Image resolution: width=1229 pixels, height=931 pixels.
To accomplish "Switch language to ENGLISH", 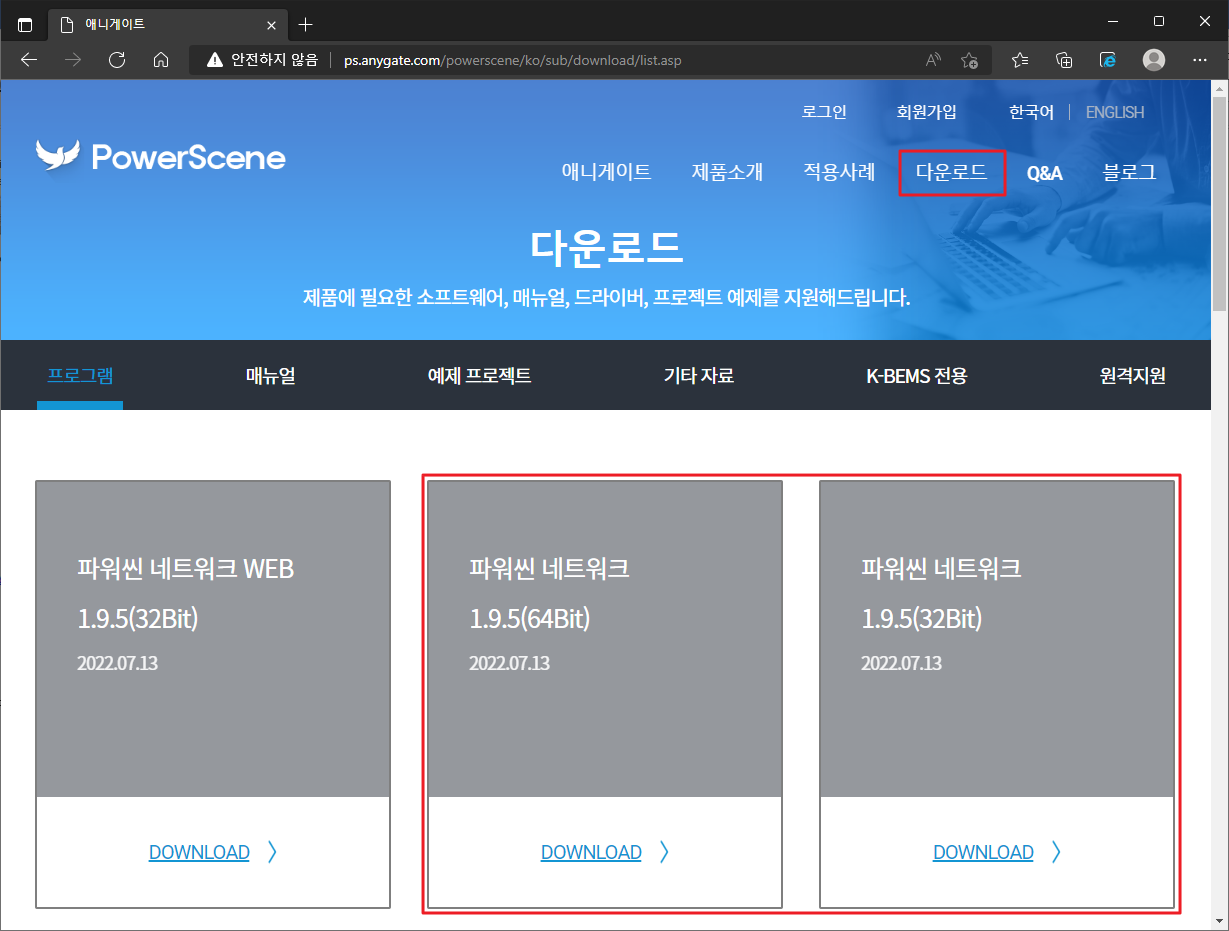I will (1115, 112).
